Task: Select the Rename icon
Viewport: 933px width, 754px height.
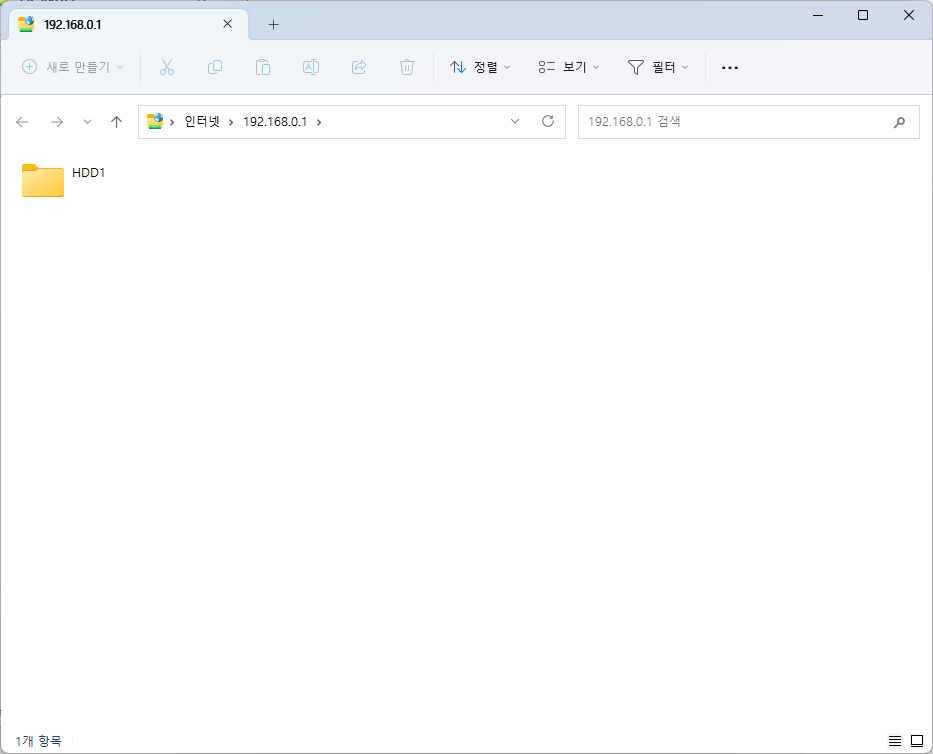Action: pyautogui.click(x=310, y=67)
